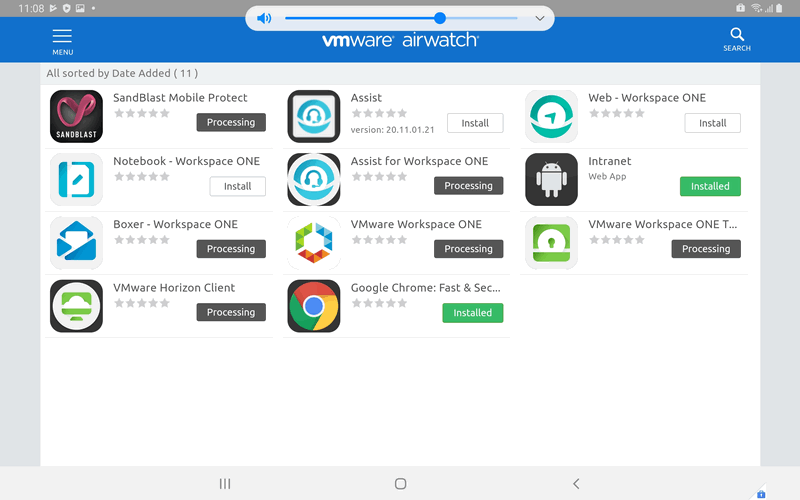800x500 pixels.
Task: Tap the shield notification icon in status bar
Action: coord(66,8)
